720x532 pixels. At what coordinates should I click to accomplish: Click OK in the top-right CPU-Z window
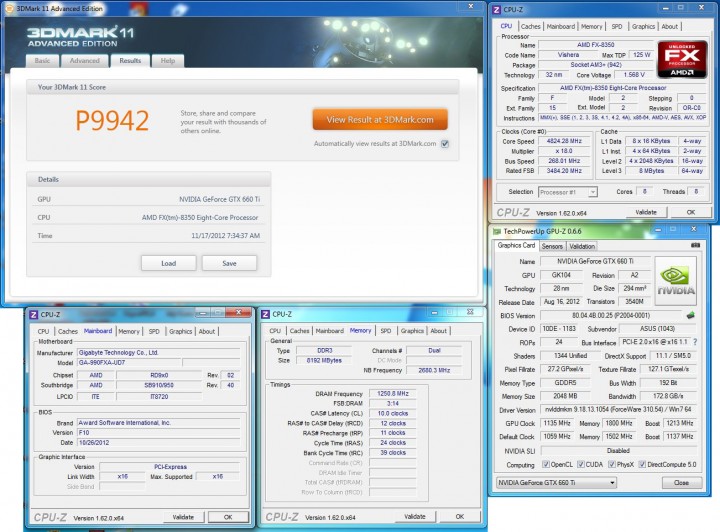(691, 213)
